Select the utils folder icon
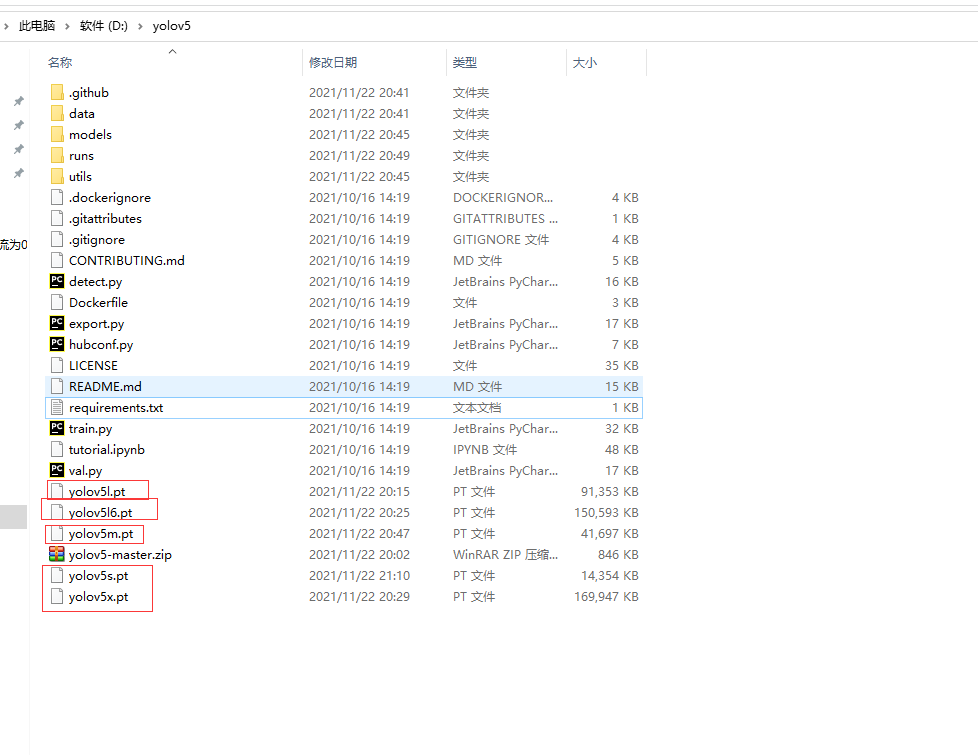Viewport: 978px width, 755px height. point(57,177)
